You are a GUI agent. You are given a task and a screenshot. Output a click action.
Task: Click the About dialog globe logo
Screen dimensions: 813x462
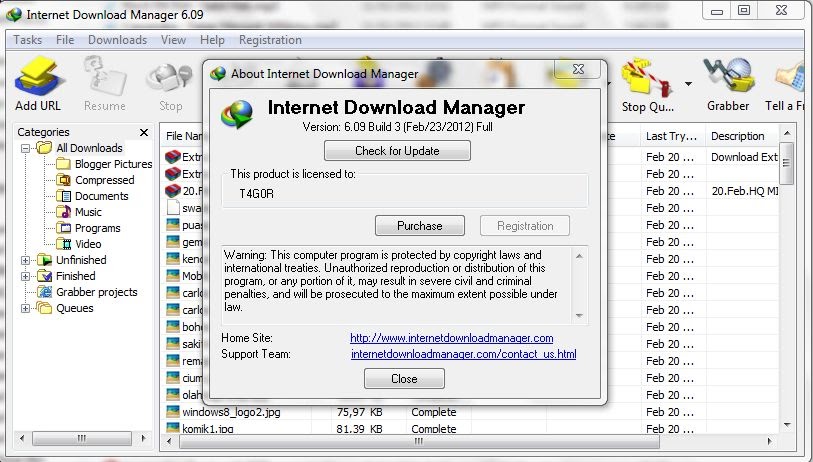coord(237,113)
